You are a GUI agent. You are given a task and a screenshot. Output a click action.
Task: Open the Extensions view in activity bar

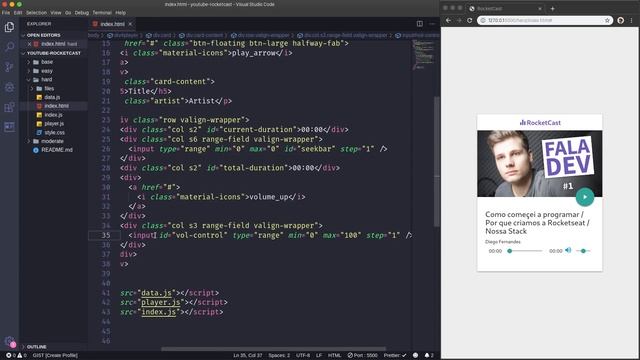(x=9, y=107)
